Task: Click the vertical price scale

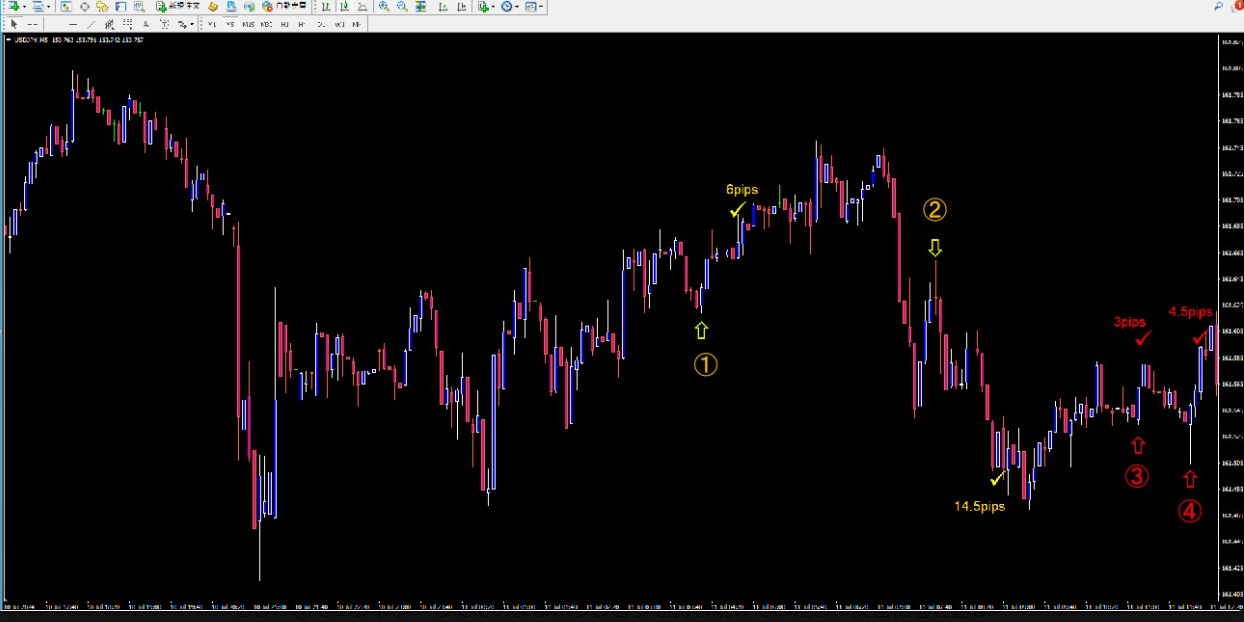Action: (1229, 318)
